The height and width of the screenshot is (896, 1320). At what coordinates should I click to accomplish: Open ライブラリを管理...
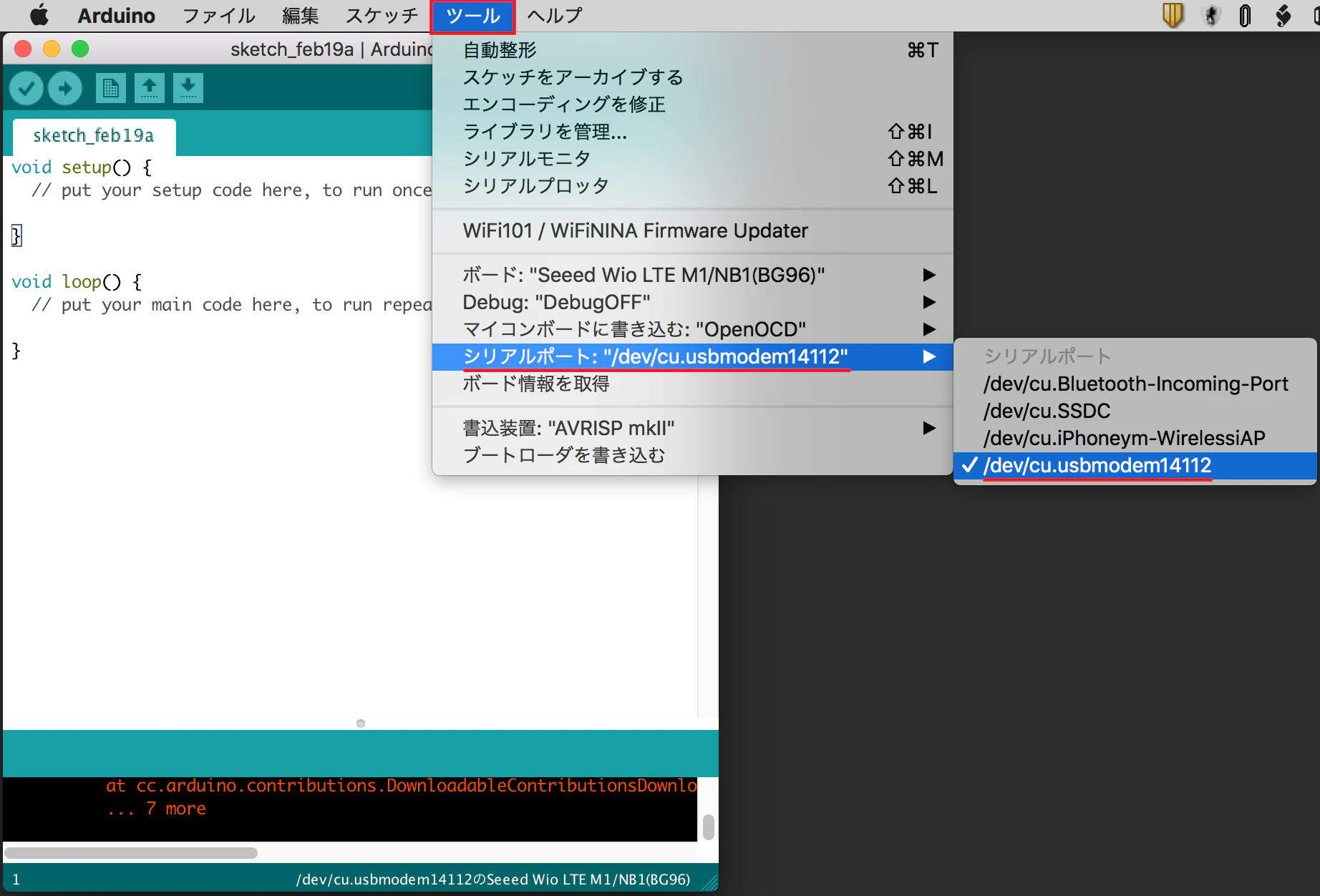tap(692, 132)
